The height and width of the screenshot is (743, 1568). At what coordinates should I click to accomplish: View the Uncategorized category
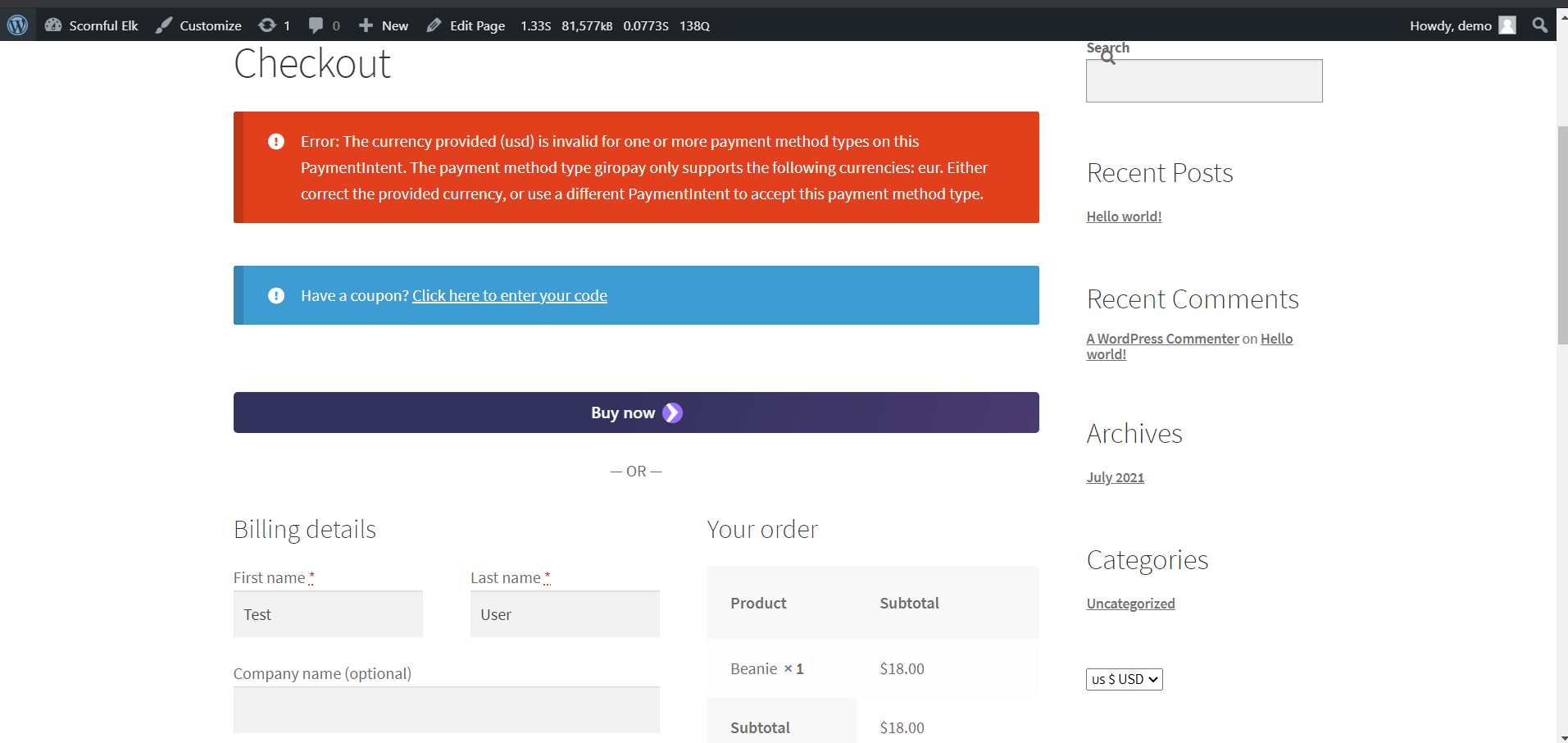pos(1129,603)
